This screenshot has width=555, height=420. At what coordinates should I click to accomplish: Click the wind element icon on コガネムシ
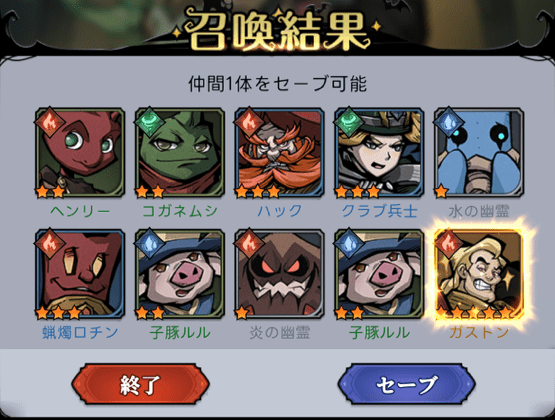(150, 122)
